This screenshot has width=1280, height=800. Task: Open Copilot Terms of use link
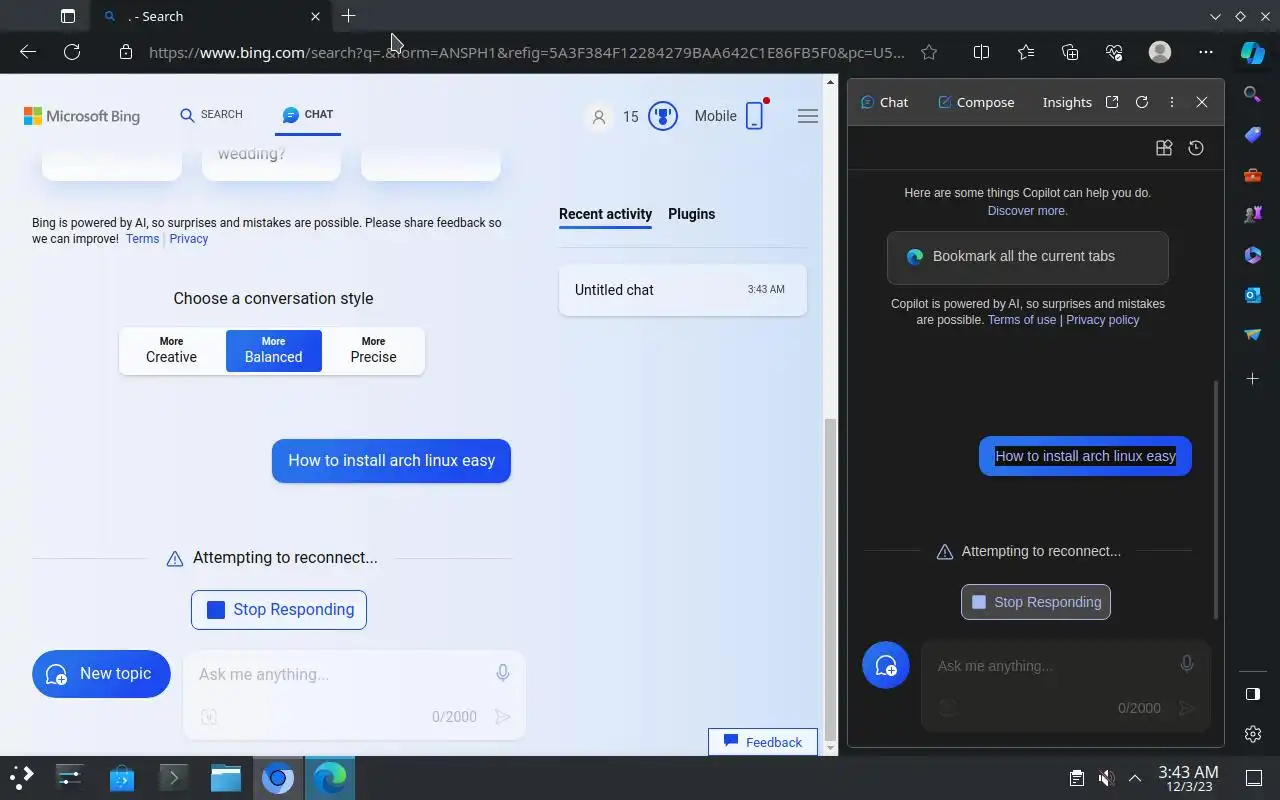(x=1022, y=320)
